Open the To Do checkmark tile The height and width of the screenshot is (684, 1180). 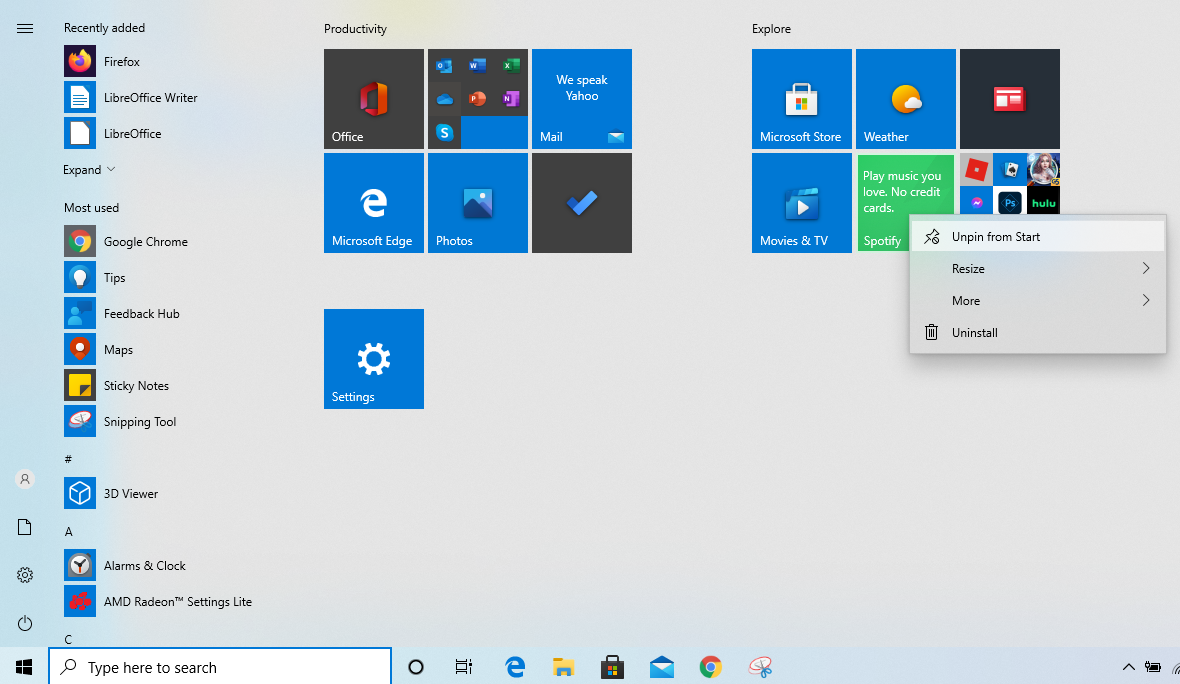click(582, 203)
